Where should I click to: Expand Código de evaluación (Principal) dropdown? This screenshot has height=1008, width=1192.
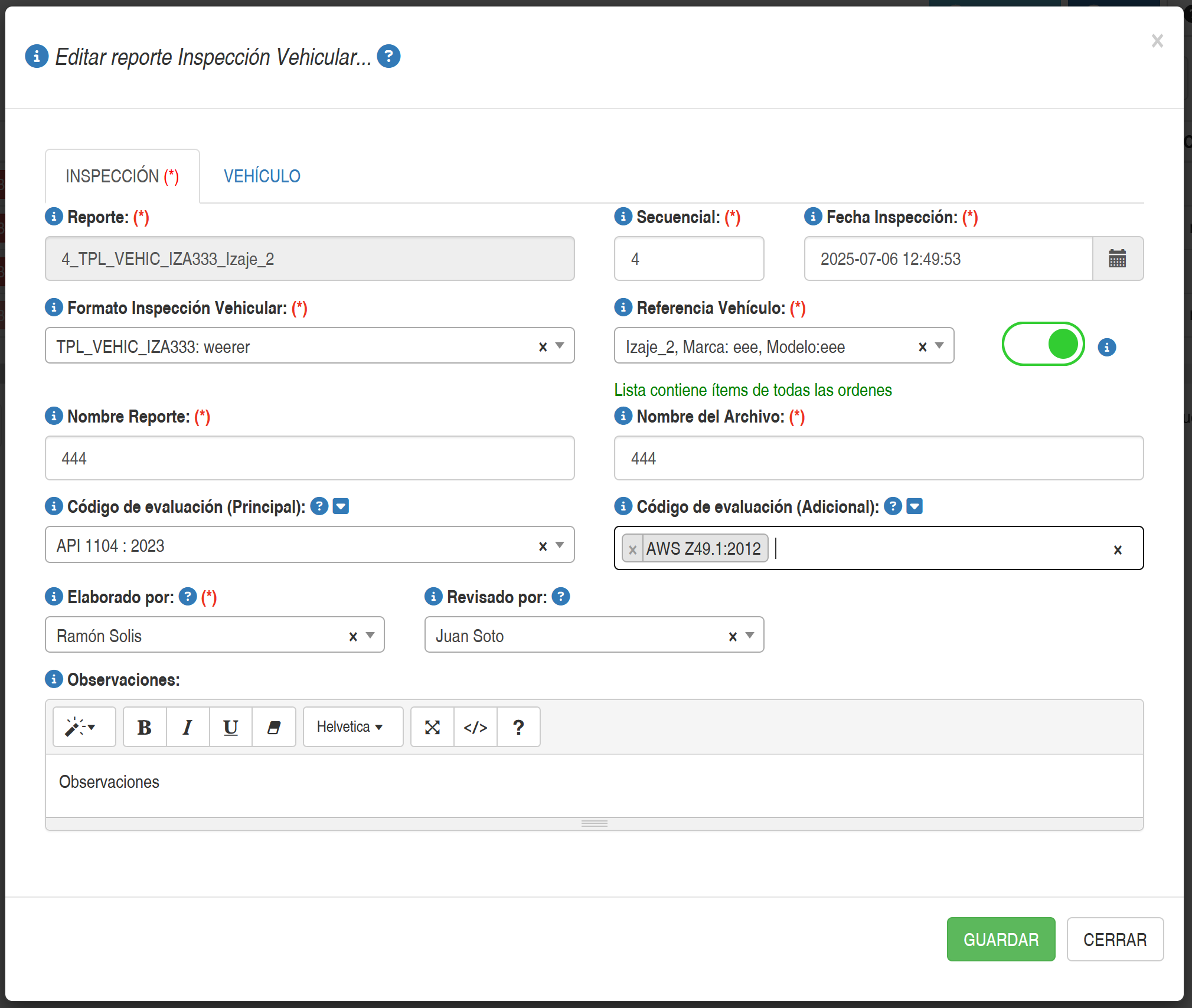560,545
